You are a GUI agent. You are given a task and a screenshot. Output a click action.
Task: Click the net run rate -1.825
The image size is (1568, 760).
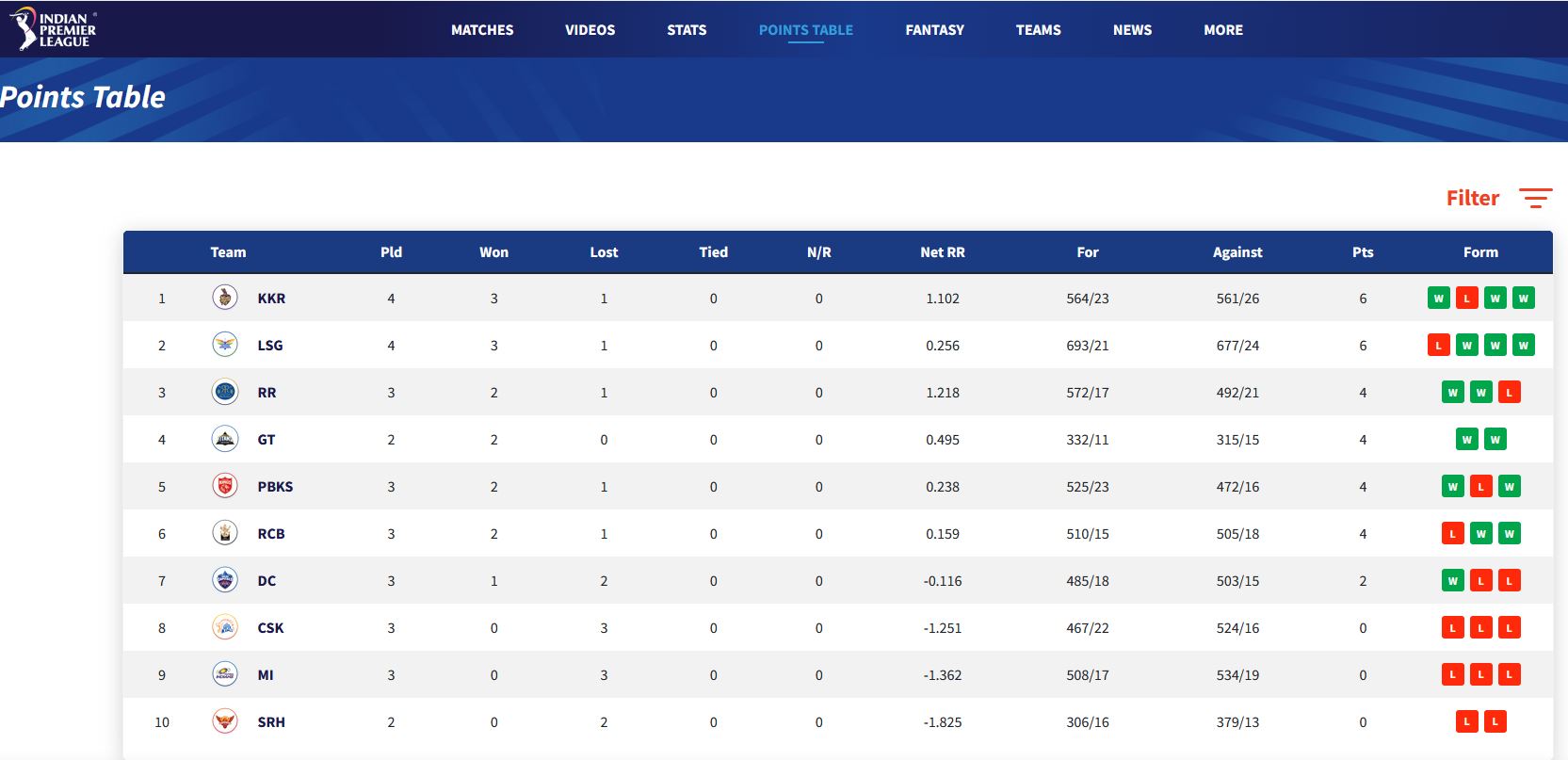[x=943, y=722]
